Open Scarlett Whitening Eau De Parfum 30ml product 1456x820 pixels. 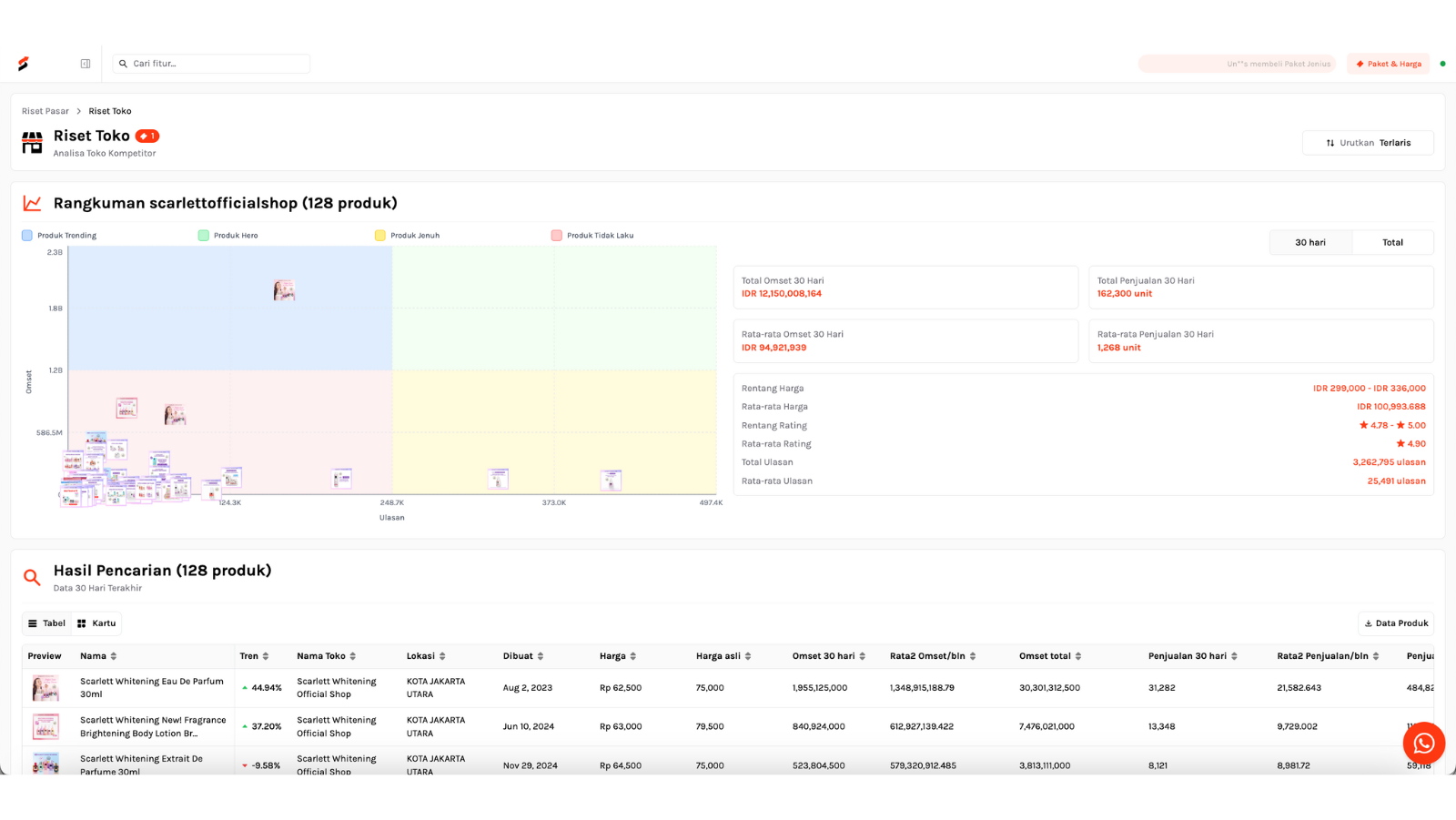point(152,688)
